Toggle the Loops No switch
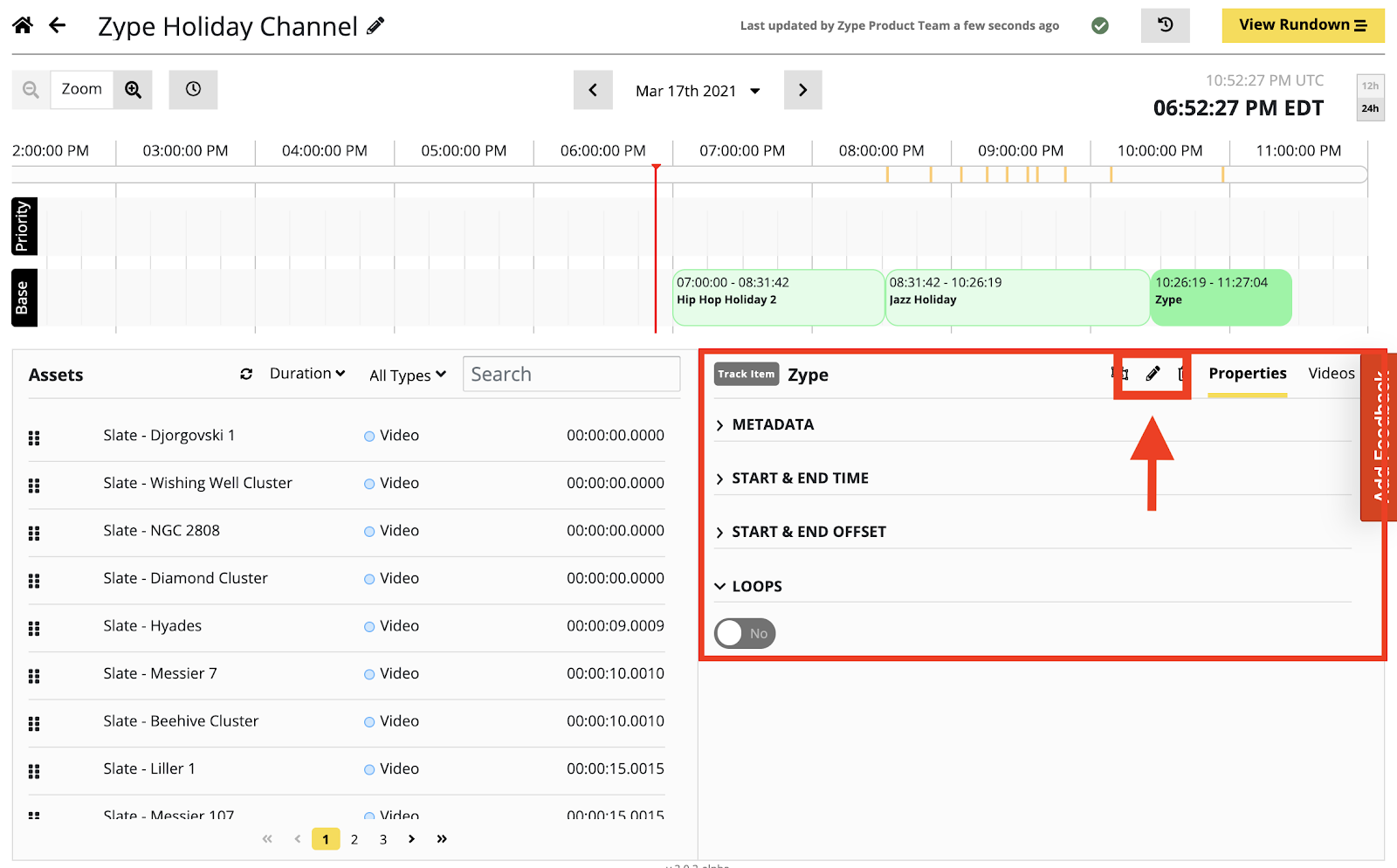1397x868 pixels. click(x=745, y=633)
